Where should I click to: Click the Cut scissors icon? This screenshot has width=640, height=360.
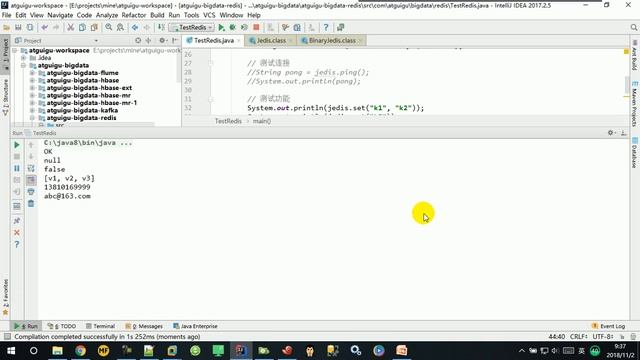(71, 27)
